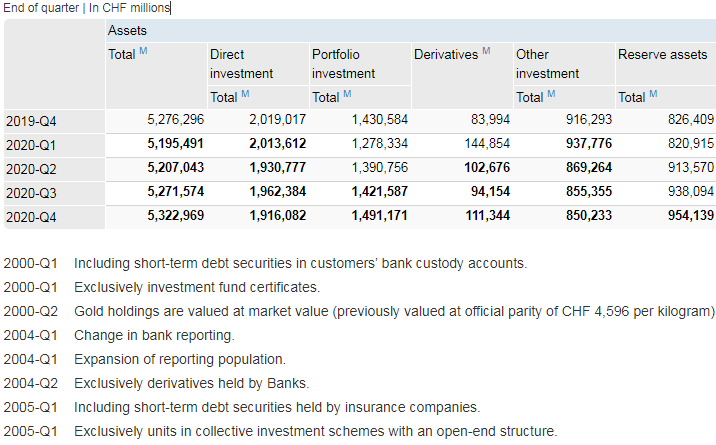Click the Direct investment column header
Viewport: 716px width, 445px height.
(241, 63)
